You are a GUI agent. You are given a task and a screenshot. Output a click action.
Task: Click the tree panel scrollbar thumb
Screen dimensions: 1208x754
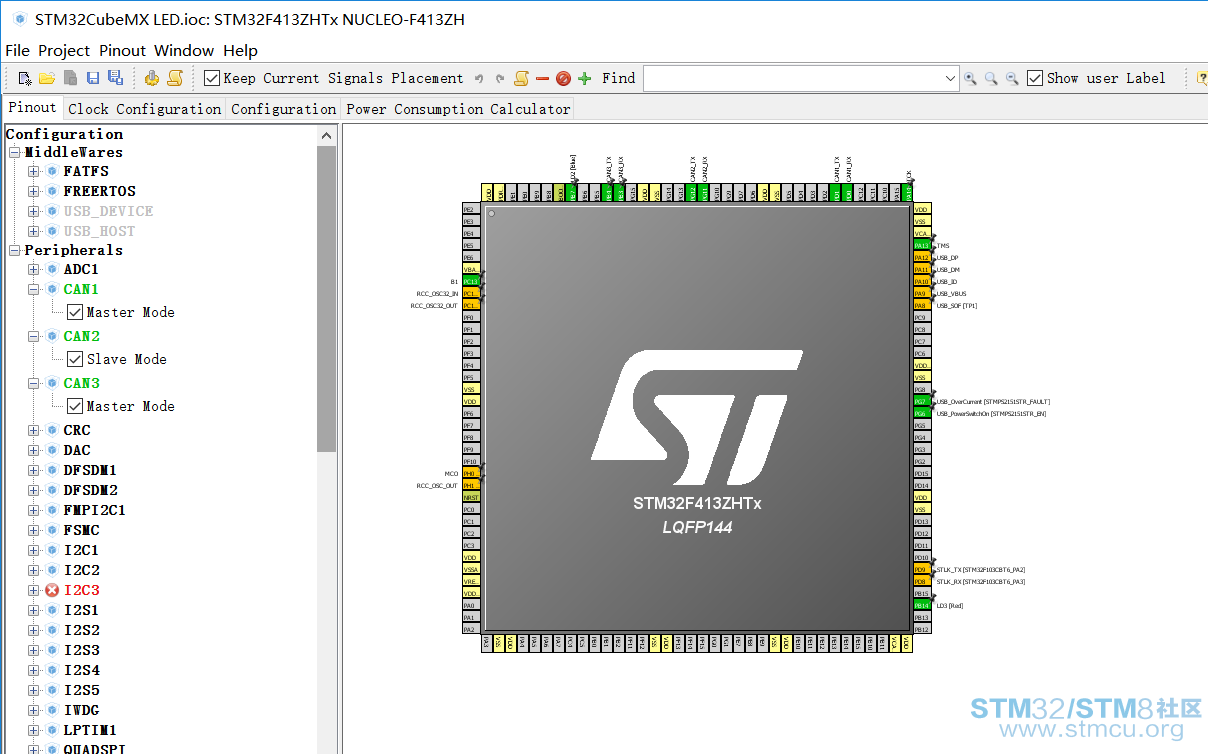[x=327, y=298]
